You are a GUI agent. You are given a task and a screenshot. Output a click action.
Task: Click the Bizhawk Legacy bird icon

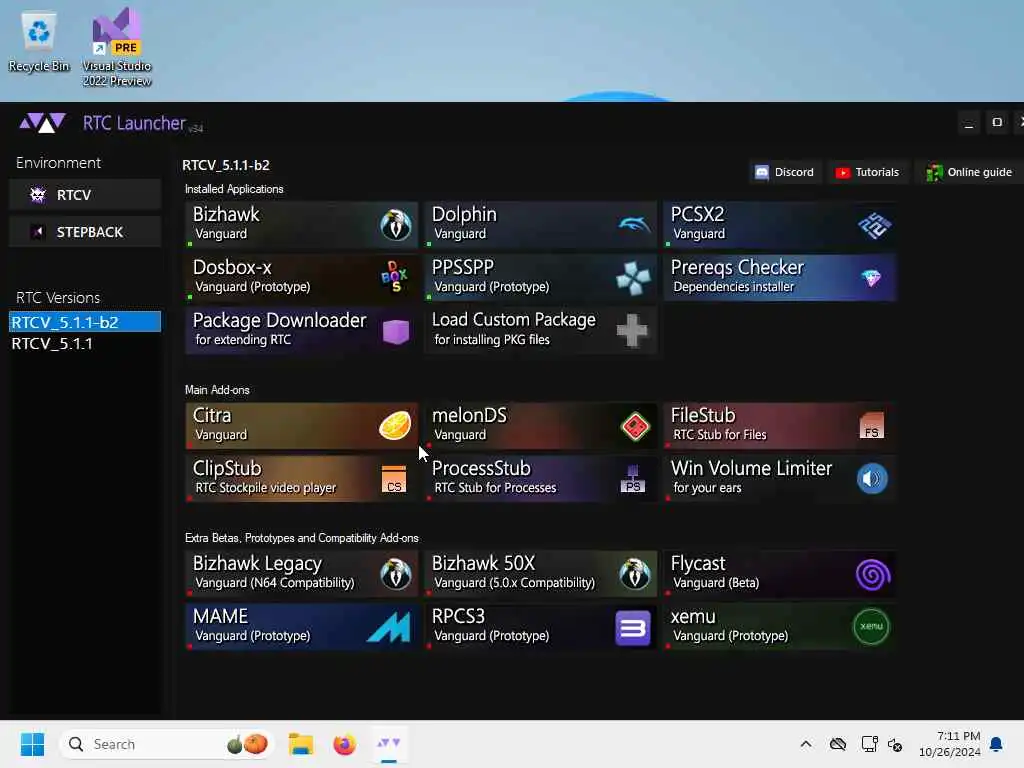(x=396, y=574)
